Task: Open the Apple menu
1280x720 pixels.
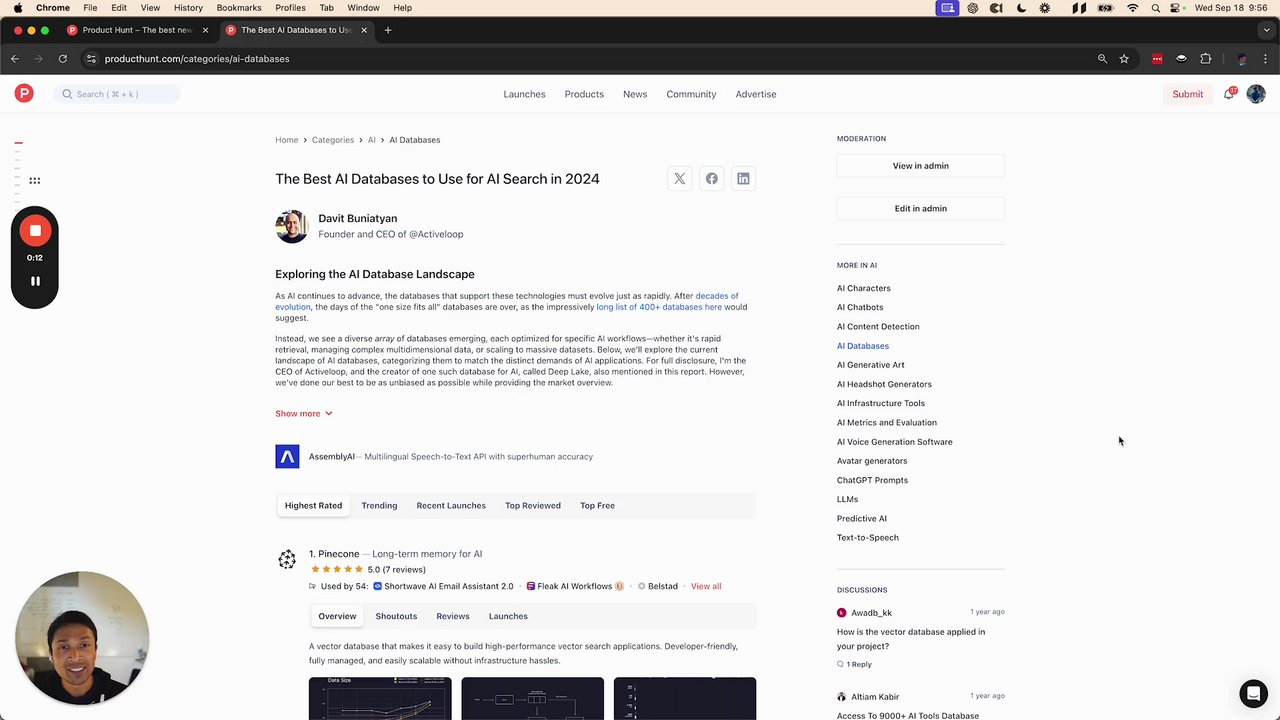Action: pos(18,8)
